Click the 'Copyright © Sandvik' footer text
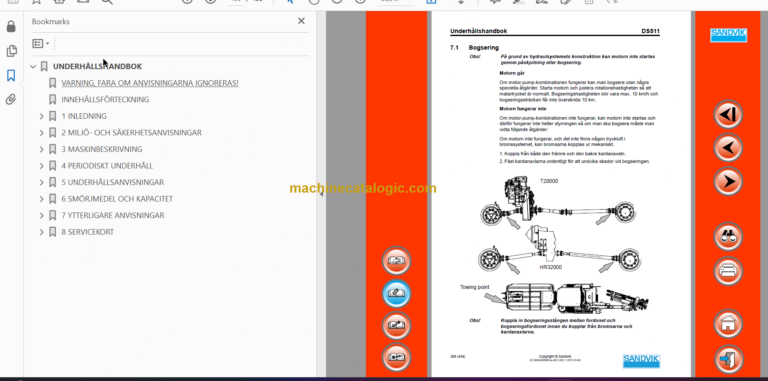Viewport: 768px width, 381px height. [555, 357]
